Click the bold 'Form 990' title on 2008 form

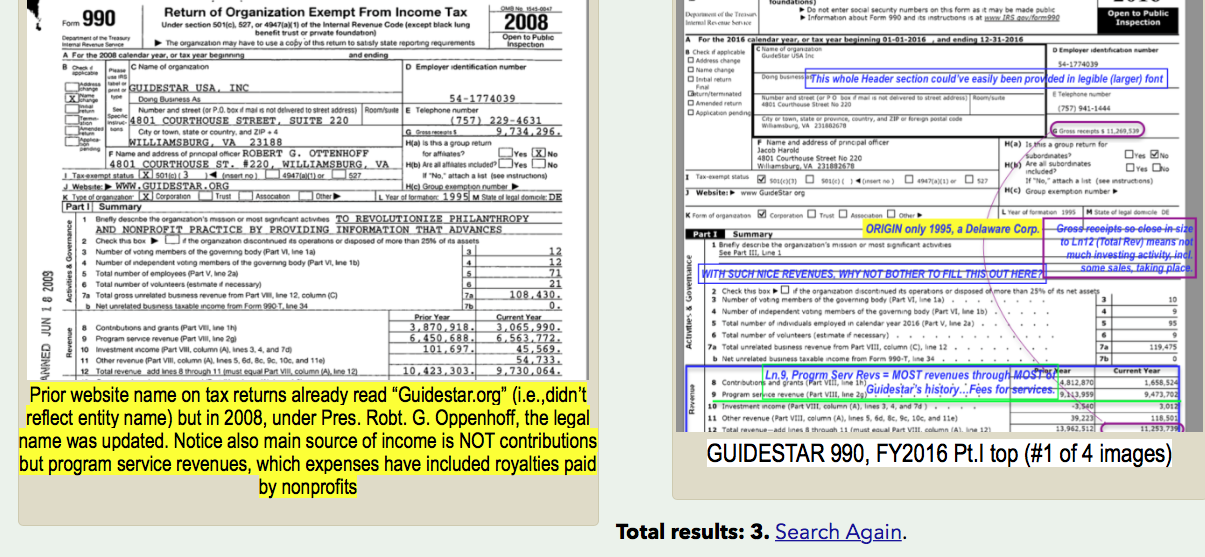click(89, 19)
